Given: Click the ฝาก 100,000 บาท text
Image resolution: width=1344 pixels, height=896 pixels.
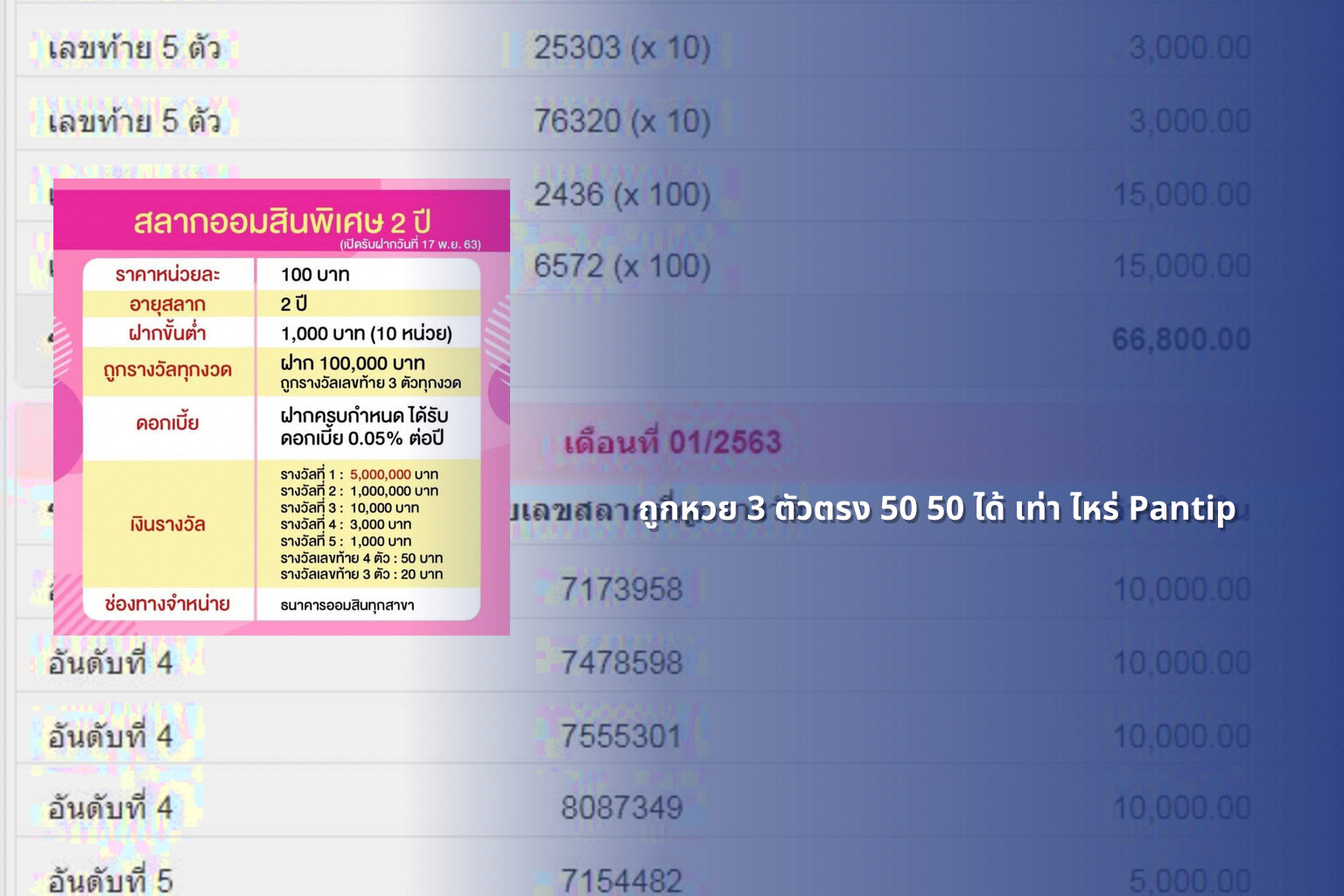Looking at the screenshot, I should coord(353,363).
